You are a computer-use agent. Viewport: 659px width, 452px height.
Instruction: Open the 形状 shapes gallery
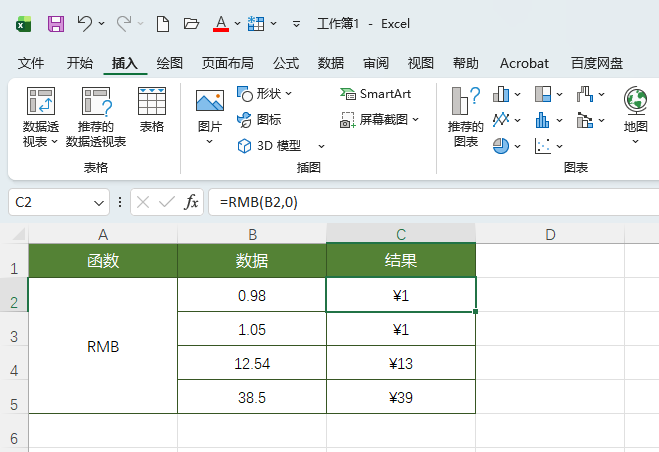pyautogui.click(x=265, y=94)
